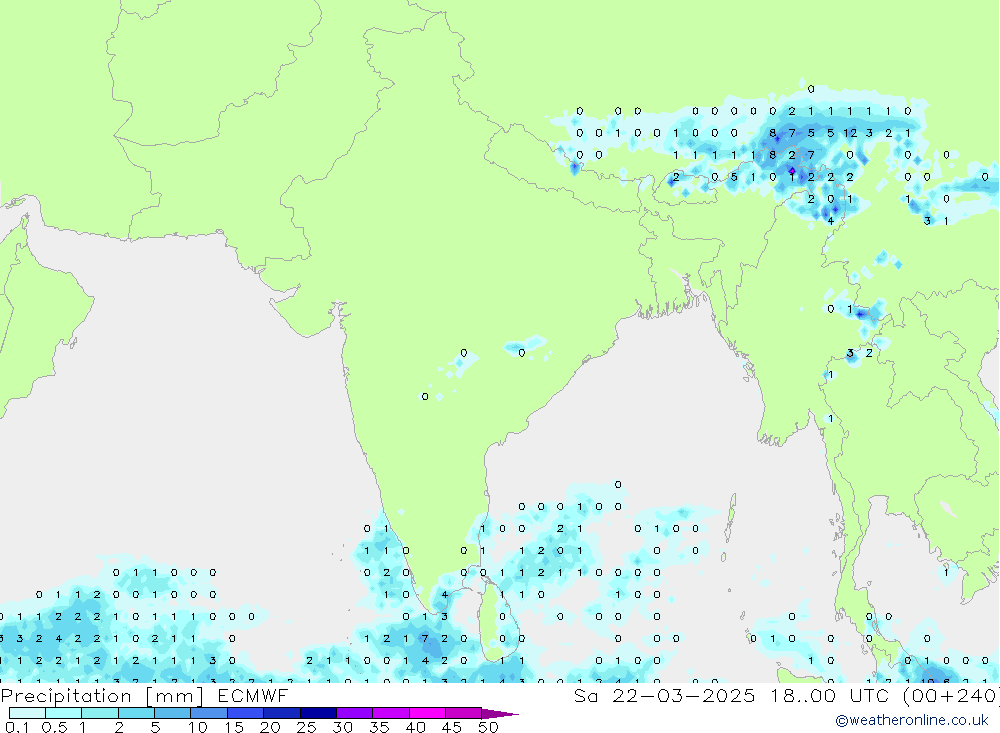This screenshot has width=1000, height=733.
Task: Click the "30" legend scale label
Action: point(342,727)
